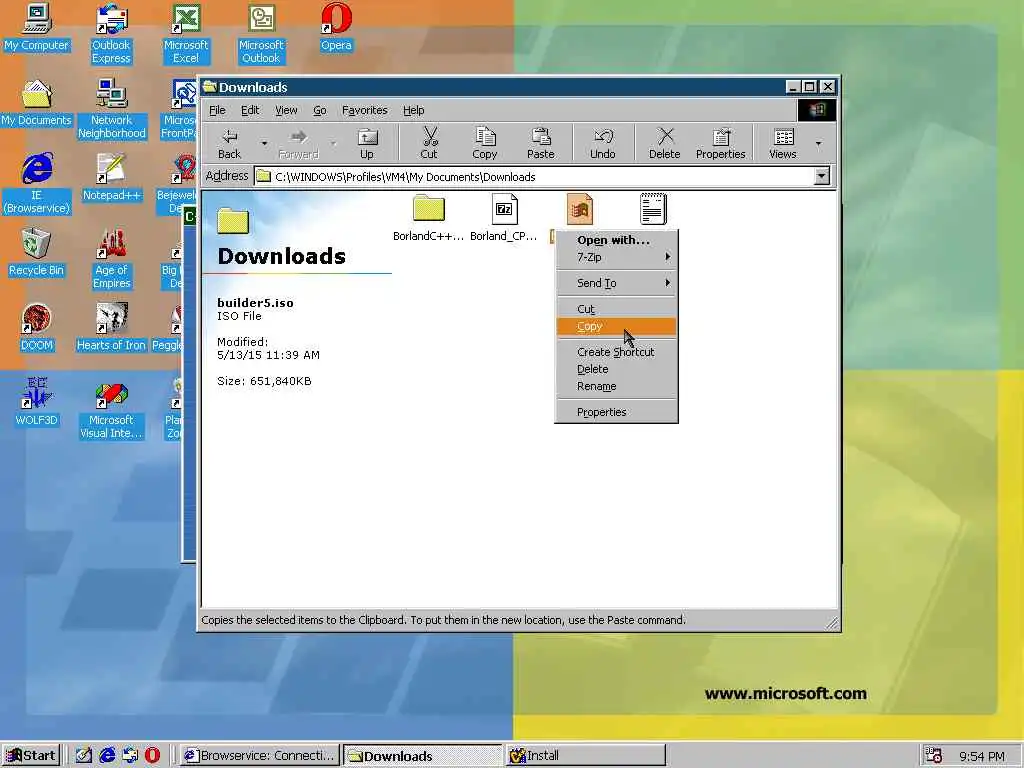Choose Open with... in context menu
This screenshot has height=768, width=1024.
tap(616, 240)
